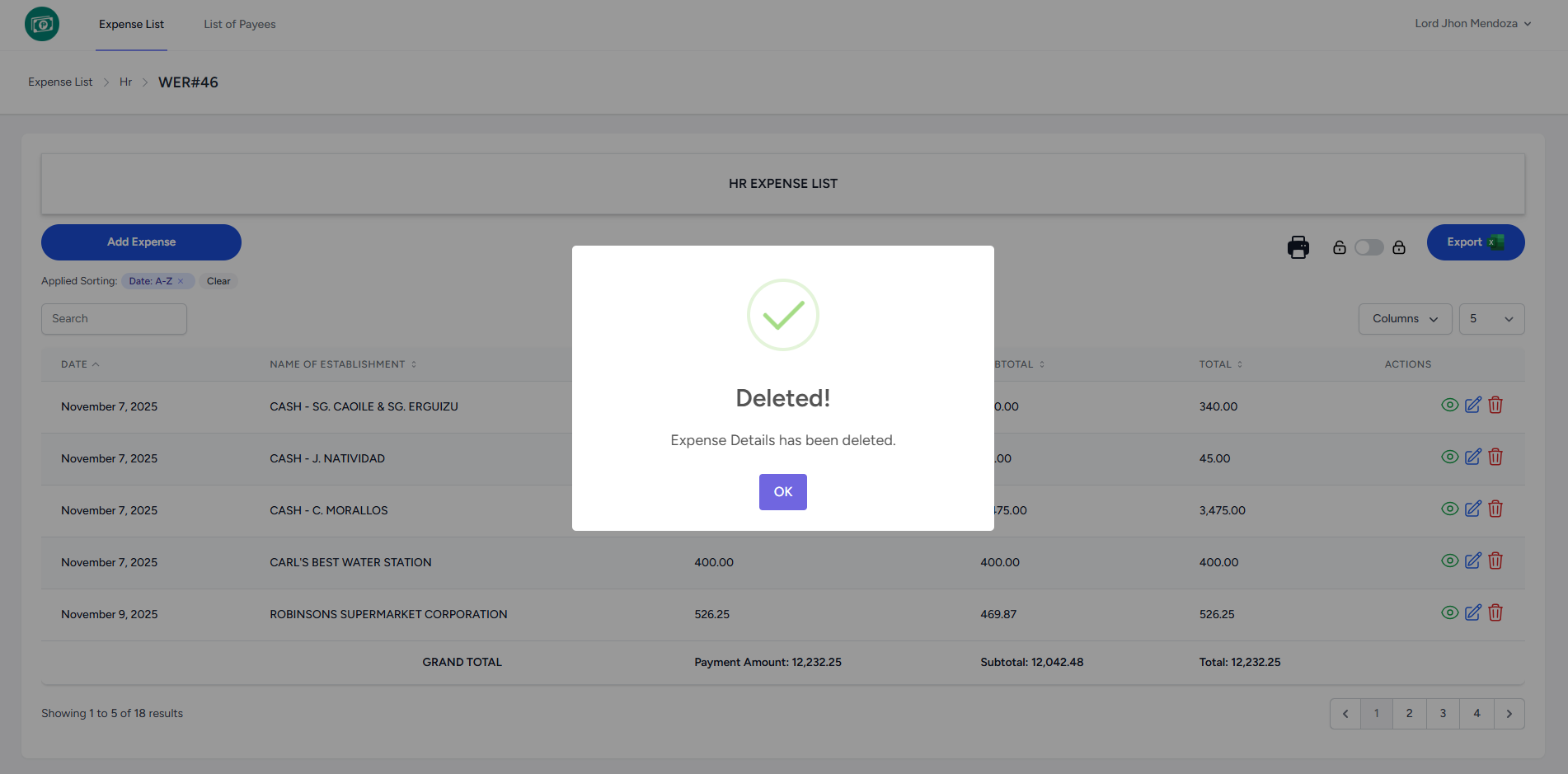Click the 469.87 subtotal cell
1568x774 pixels.
coord(998,615)
